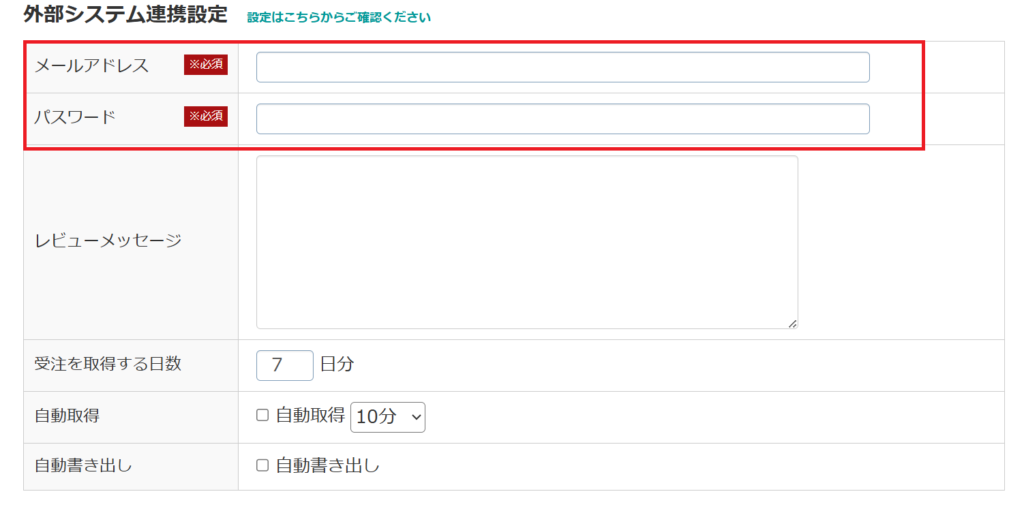Open the 設定はこちらからご確認ください link
The image size is (1024, 511).
(339, 18)
